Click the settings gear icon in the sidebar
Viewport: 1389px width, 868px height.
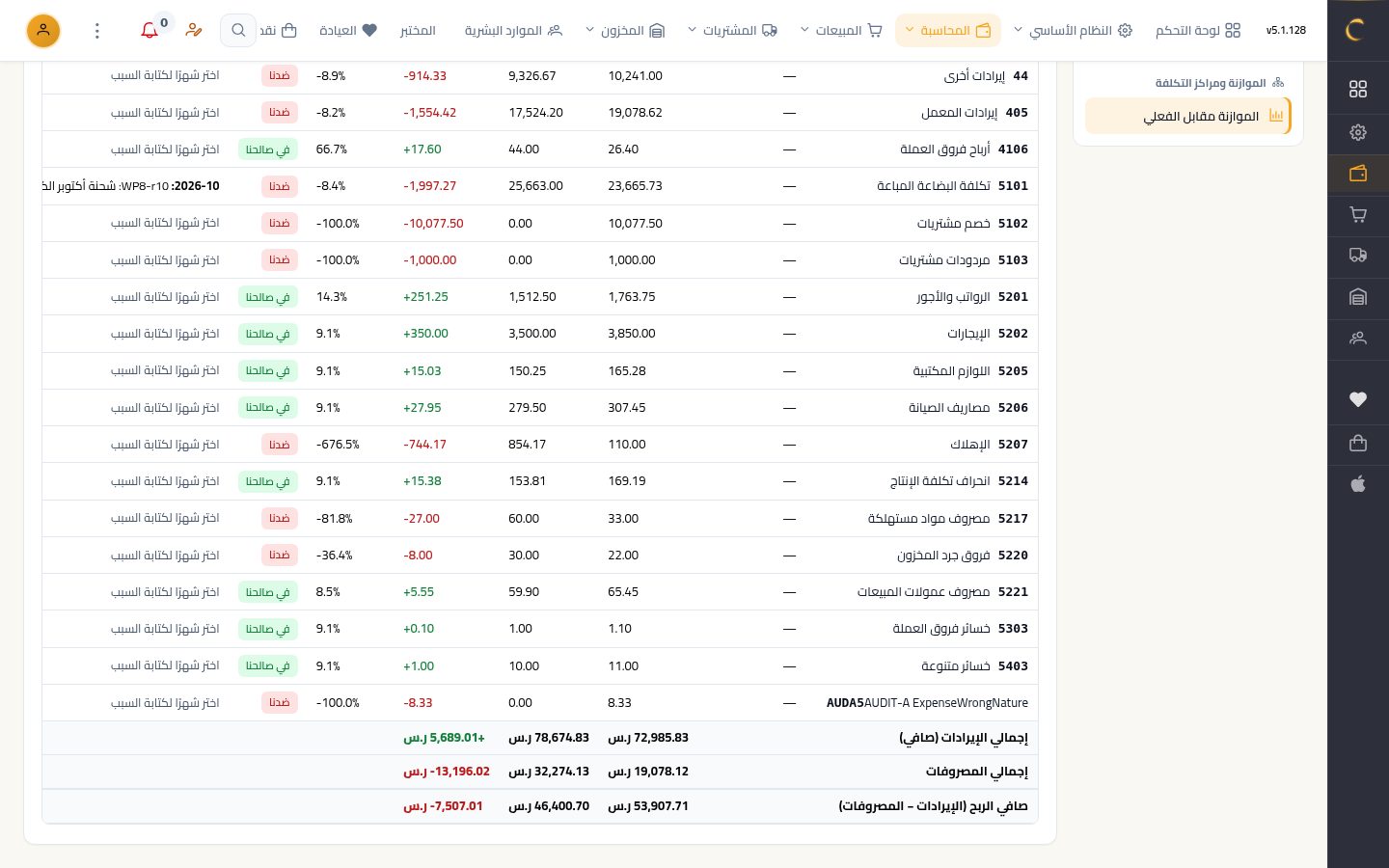1358,132
